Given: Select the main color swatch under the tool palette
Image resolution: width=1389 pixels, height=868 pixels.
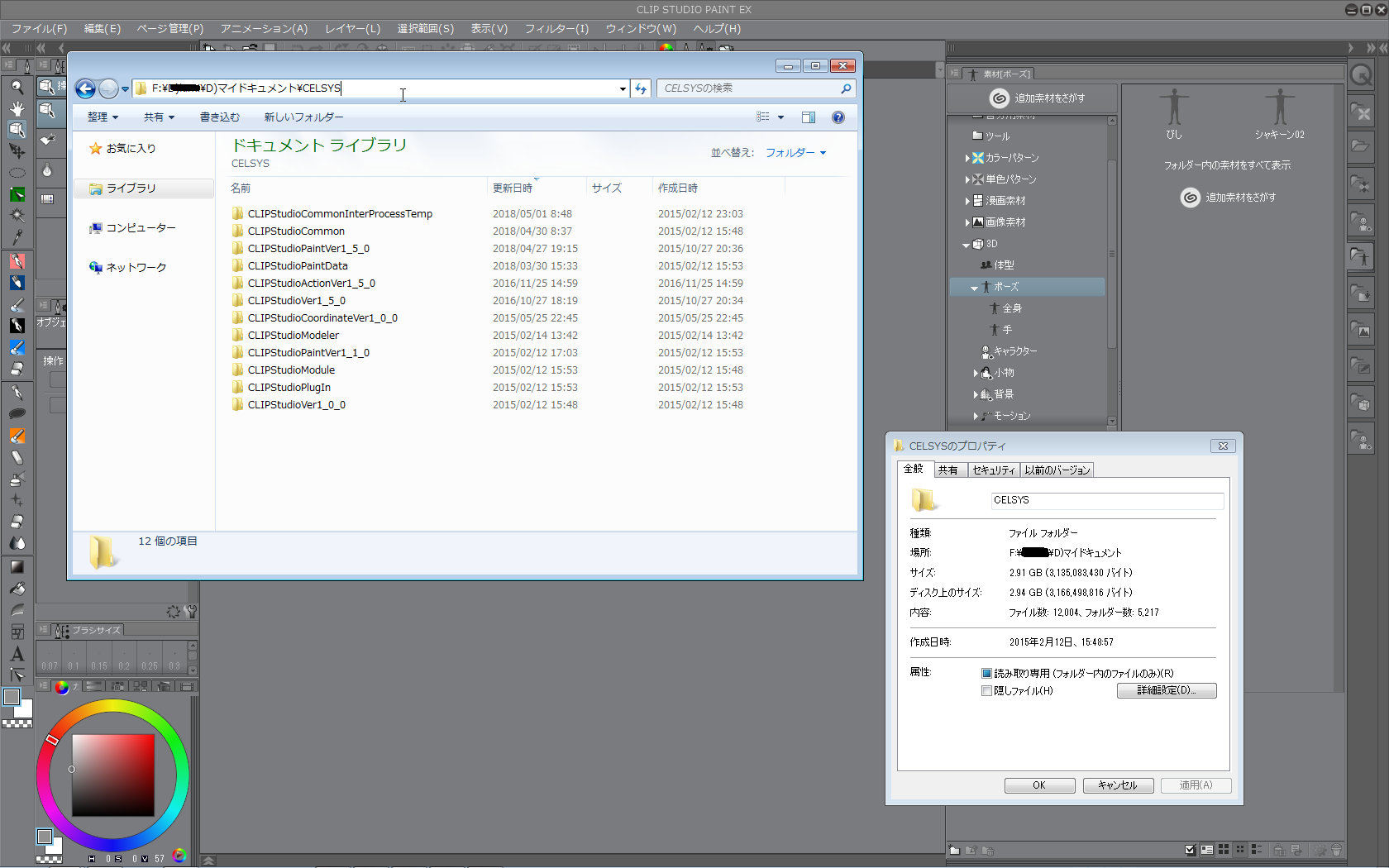Looking at the screenshot, I should 12,697.
